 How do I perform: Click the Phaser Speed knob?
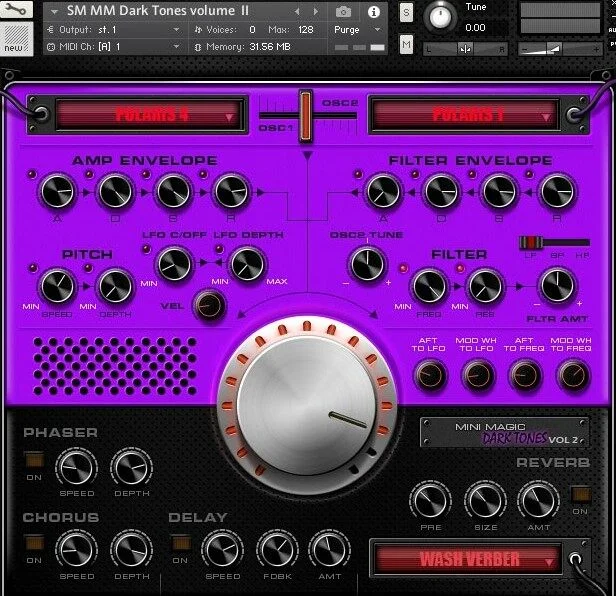[x=76, y=468]
